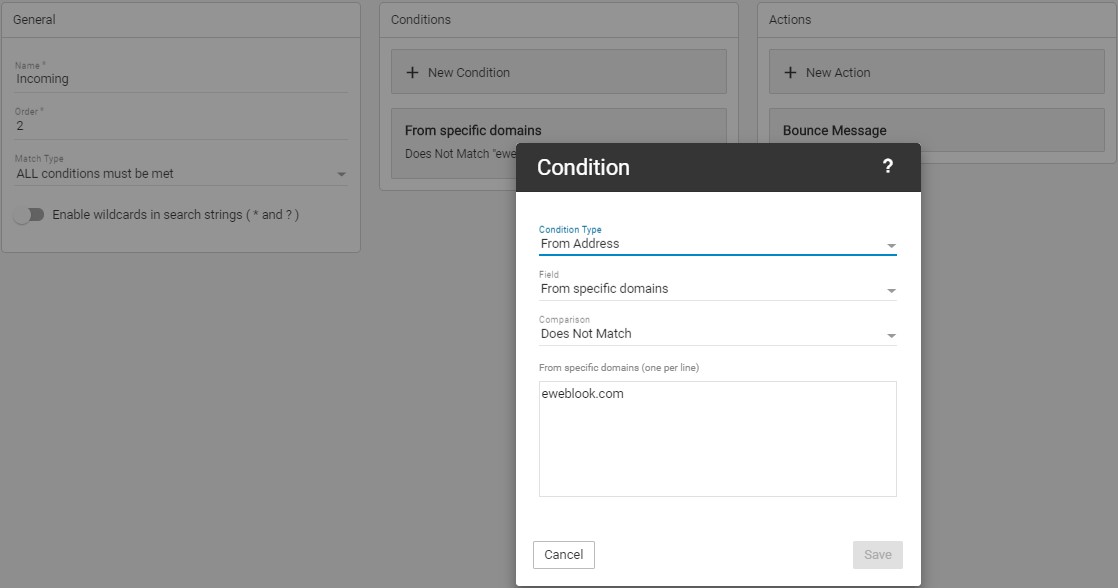
Task: Focus the Order input field
Action: pyautogui.click(x=181, y=126)
